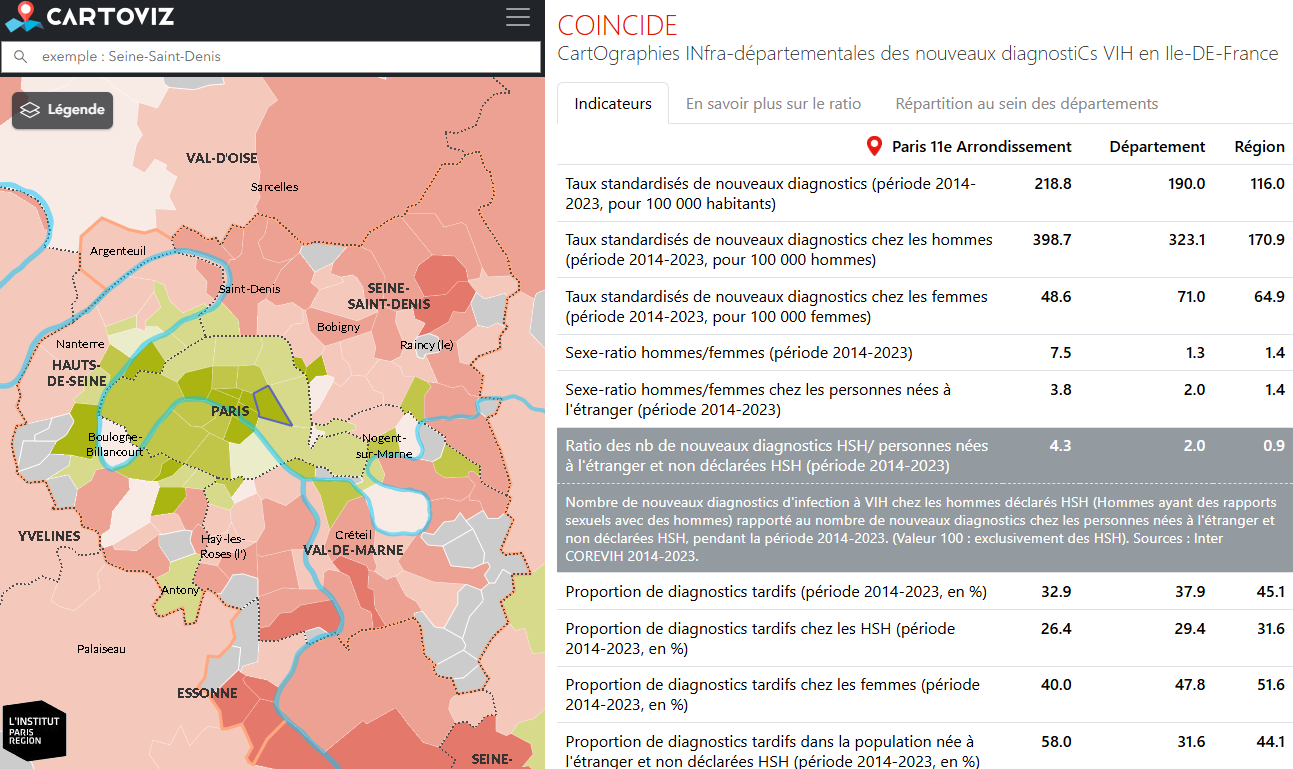Open the Légende panel
This screenshot has width=1293, height=769.
tap(63, 110)
